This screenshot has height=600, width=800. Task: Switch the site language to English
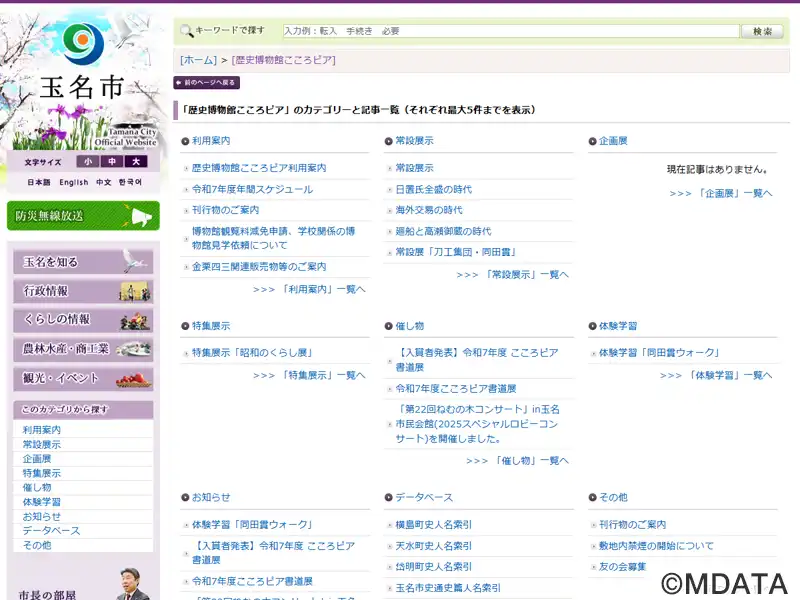coord(73,183)
